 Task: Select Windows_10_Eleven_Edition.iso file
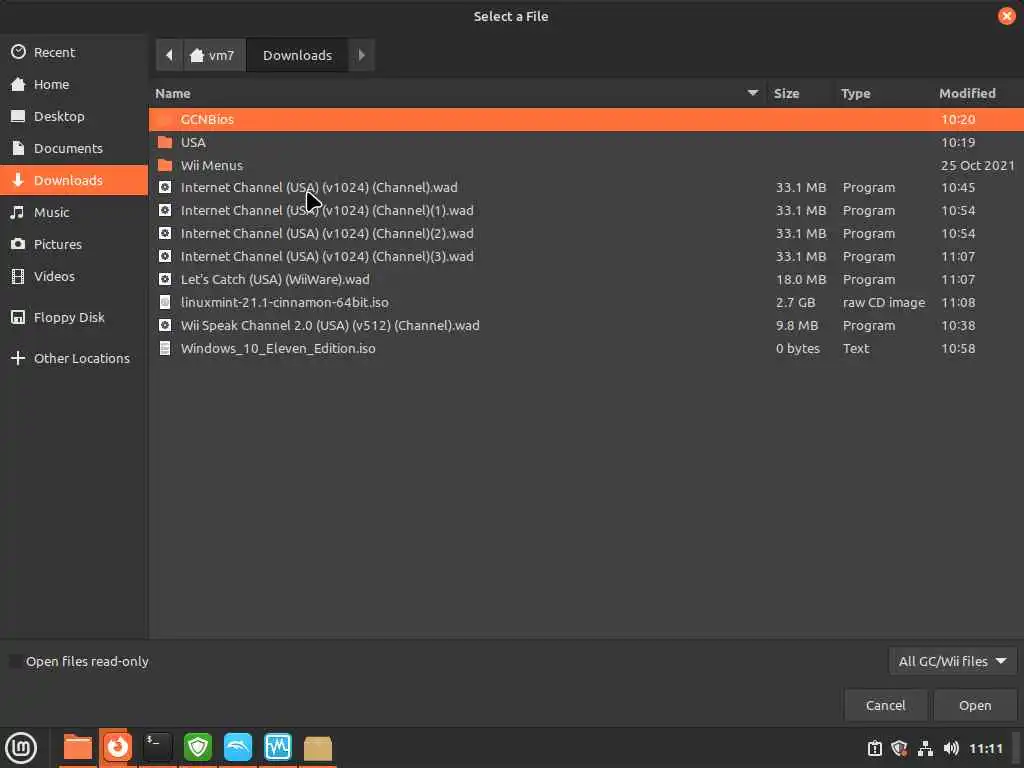(x=586, y=348)
